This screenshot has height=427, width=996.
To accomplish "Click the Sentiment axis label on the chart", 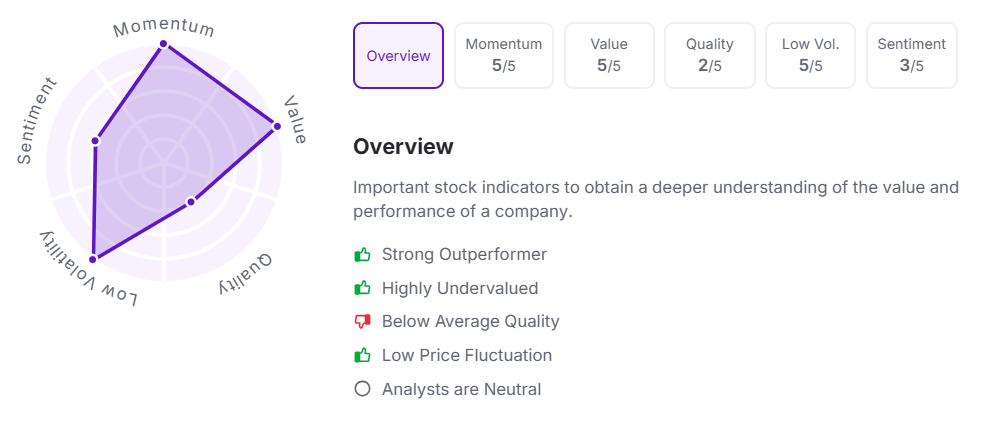I will [38, 120].
